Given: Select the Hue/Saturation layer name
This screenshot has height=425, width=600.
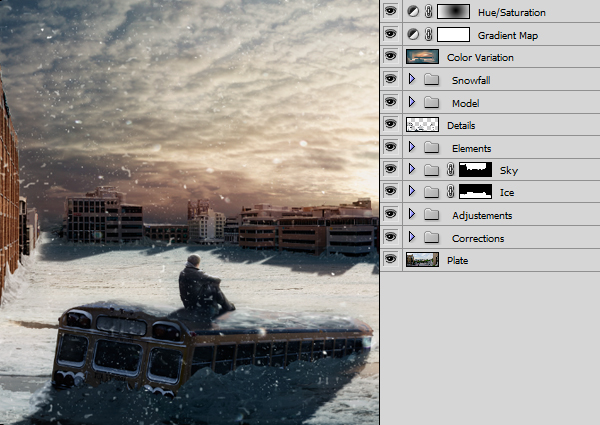Looking at the screenshot, I should [512, 13].
